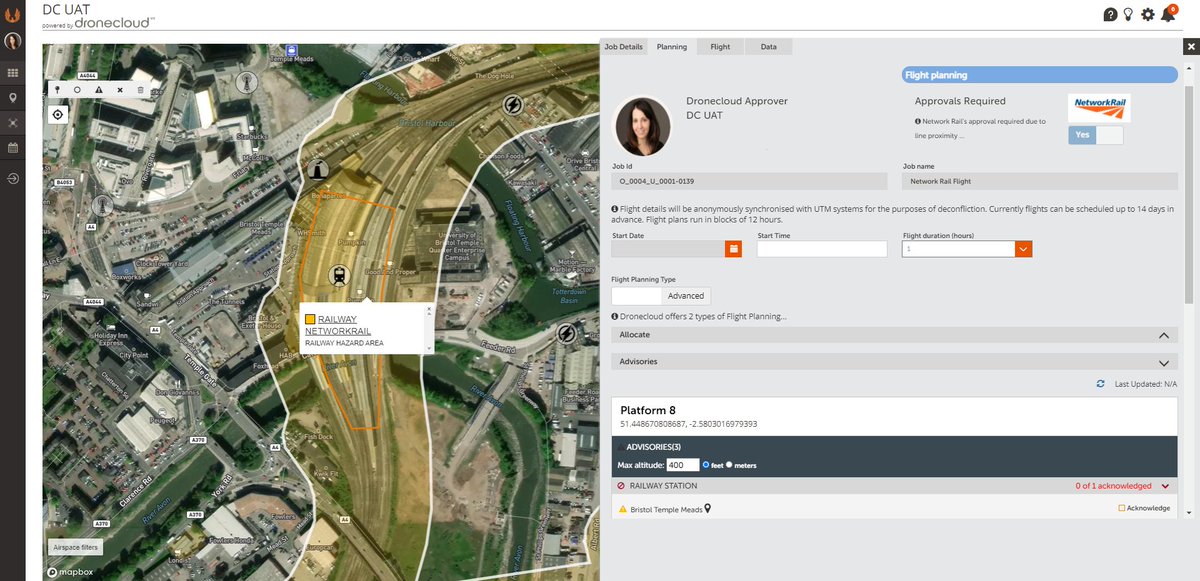Click the Advanced flight planning button
Viewport: 1200px width, 581px height.
click(686, 295)
